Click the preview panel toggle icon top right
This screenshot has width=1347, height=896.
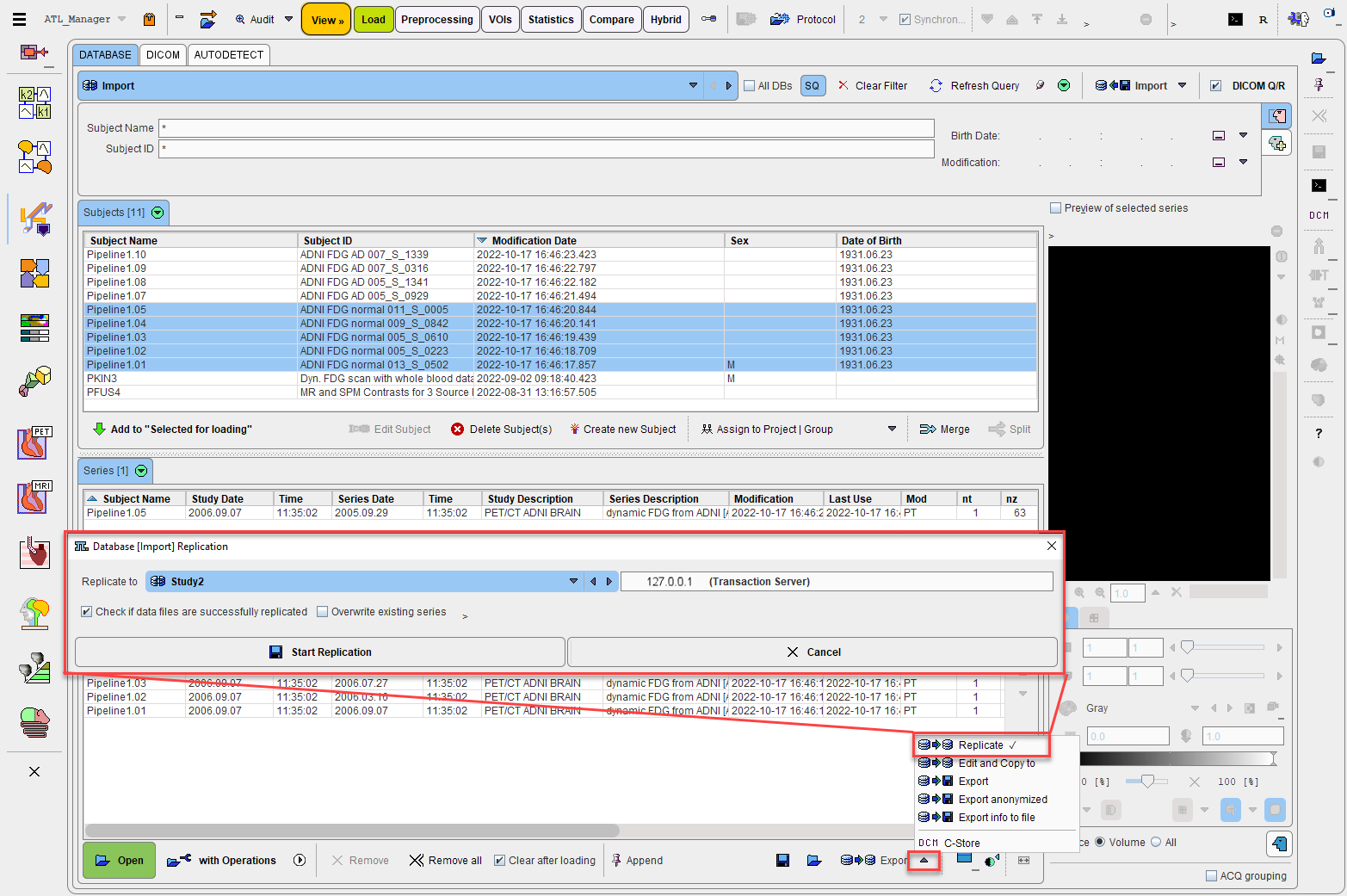click(x=1276, y=116)
